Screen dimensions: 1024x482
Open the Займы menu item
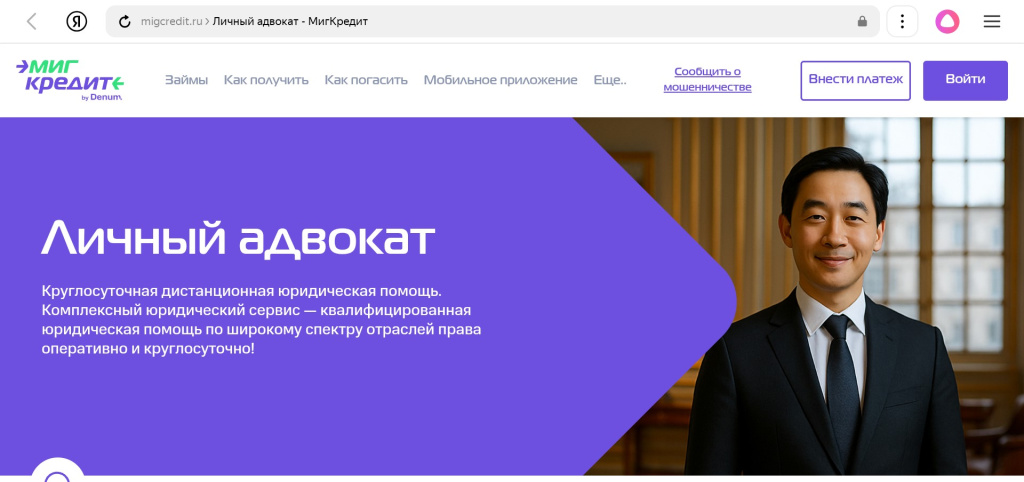pos(186,80)
